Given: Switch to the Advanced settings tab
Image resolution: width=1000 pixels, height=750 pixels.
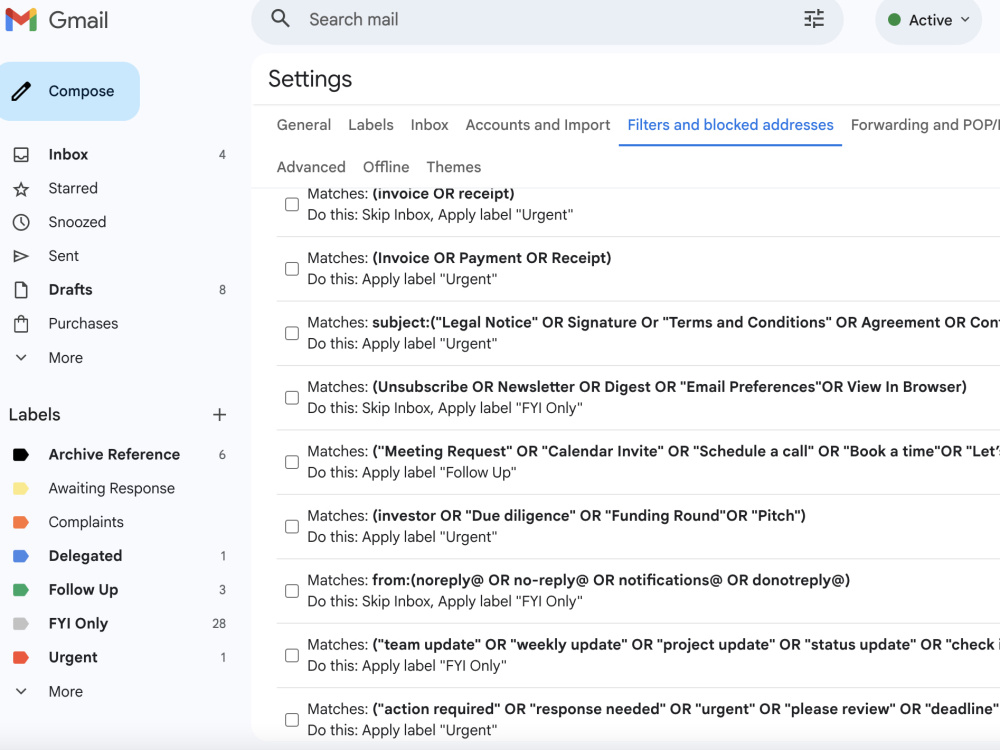Looking at the screenshot, I should 311,167.
